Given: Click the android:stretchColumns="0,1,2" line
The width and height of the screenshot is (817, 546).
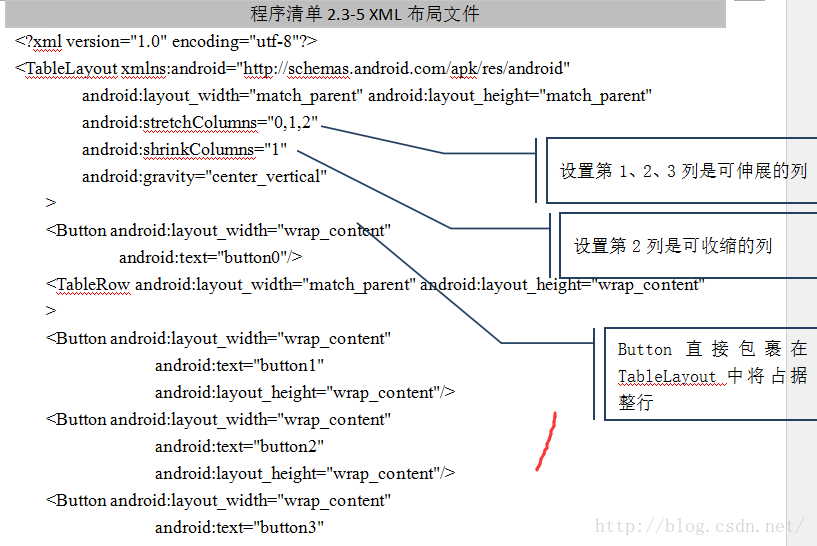Looking at the screenshot, I should point(200,123).
